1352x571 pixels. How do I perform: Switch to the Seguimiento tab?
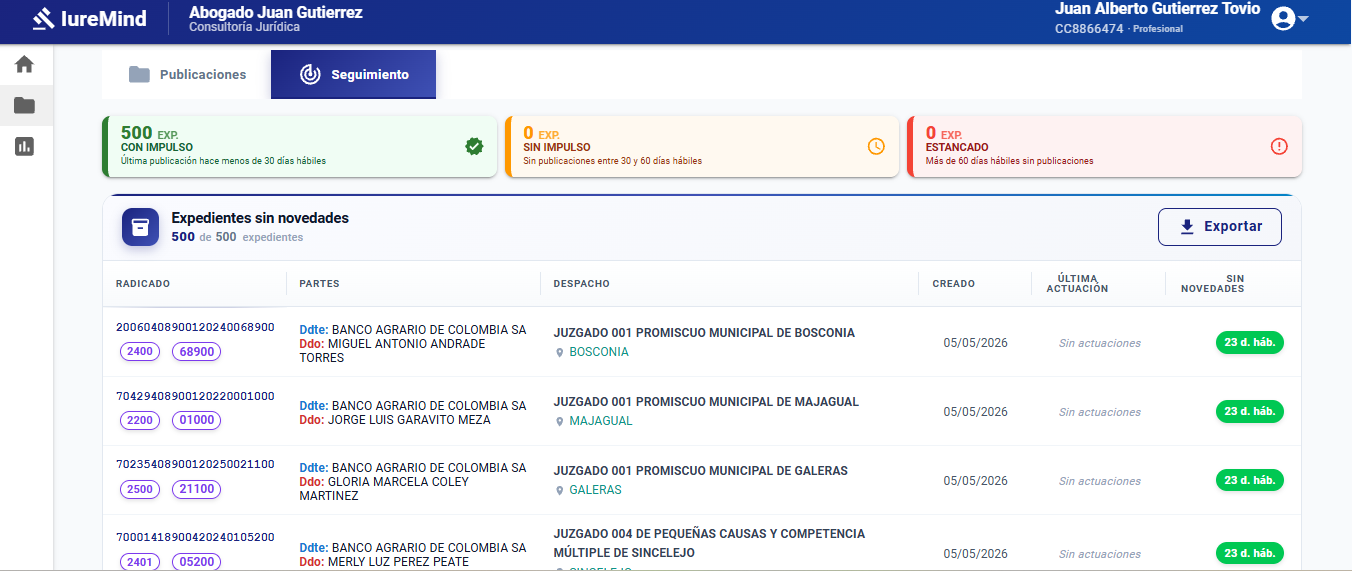pyautogui.click(x=353, y=75)
